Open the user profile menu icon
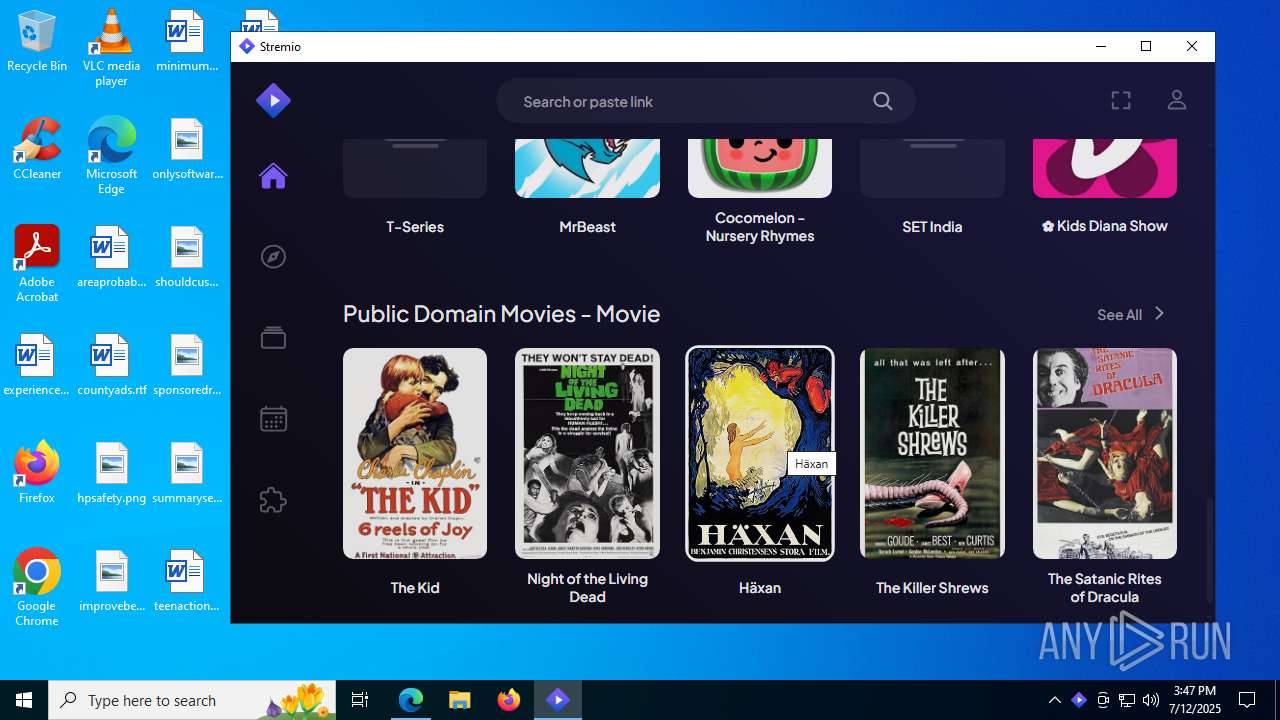The width and height of the screenshot is (1280, 720). click(1177, 100)
